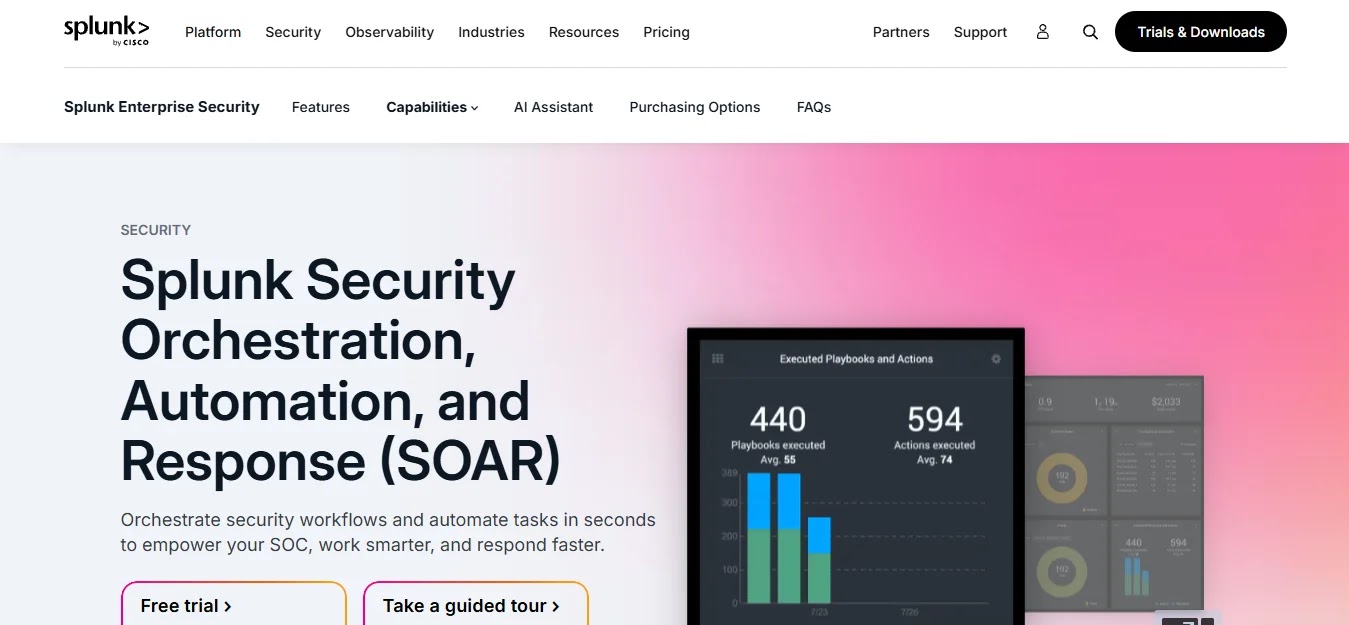
Task: Open the Observability menu
Action: click(x=390, y=32)
